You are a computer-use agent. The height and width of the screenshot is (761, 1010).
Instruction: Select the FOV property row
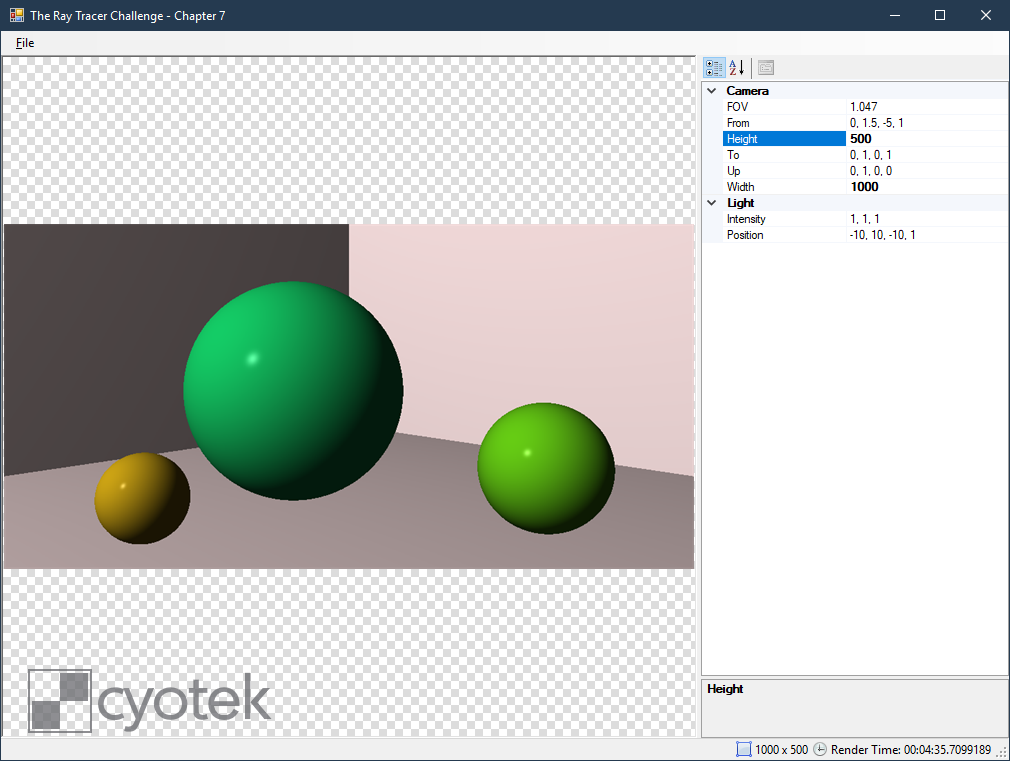780,106
